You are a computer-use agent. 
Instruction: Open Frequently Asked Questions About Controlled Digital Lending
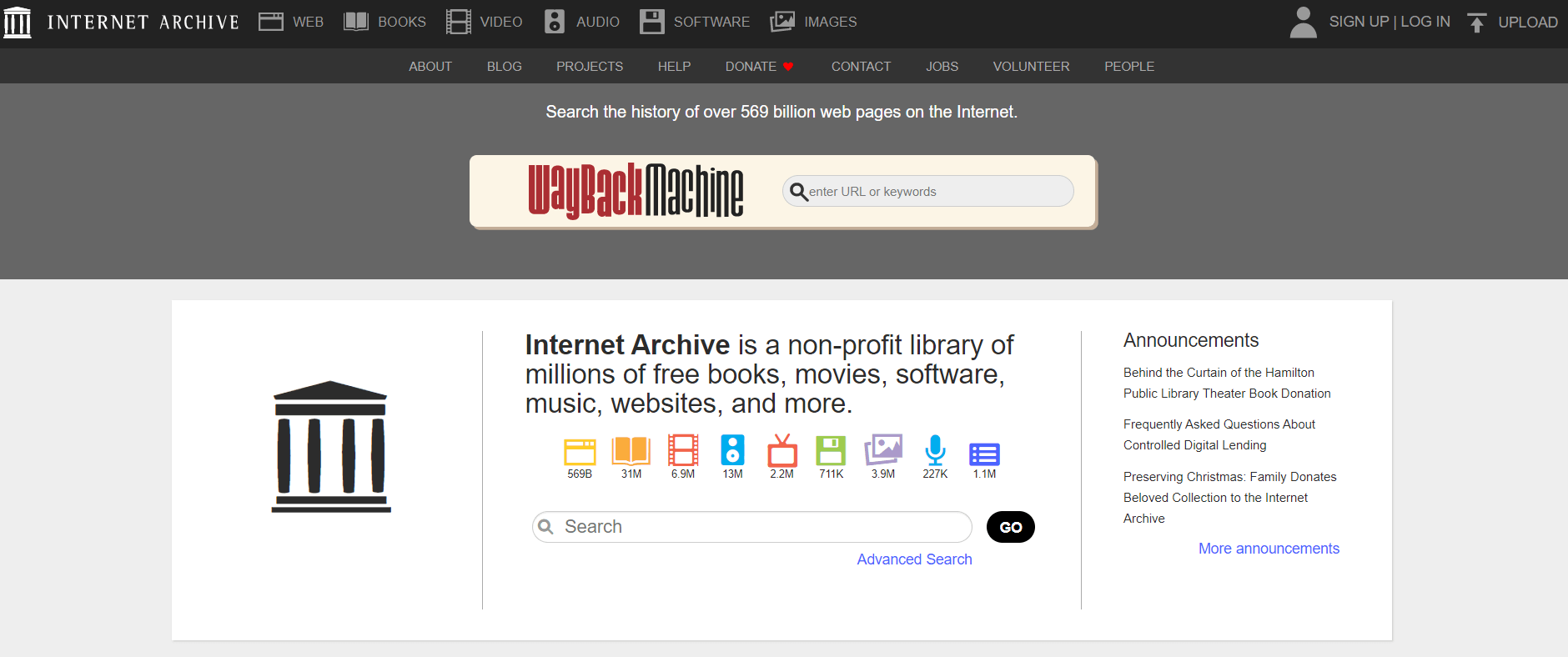1219,434
